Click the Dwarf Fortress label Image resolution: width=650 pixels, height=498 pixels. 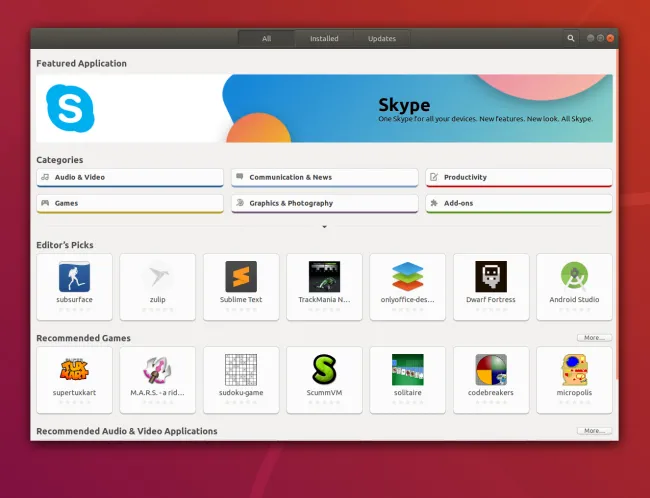(x=491, y=299)
